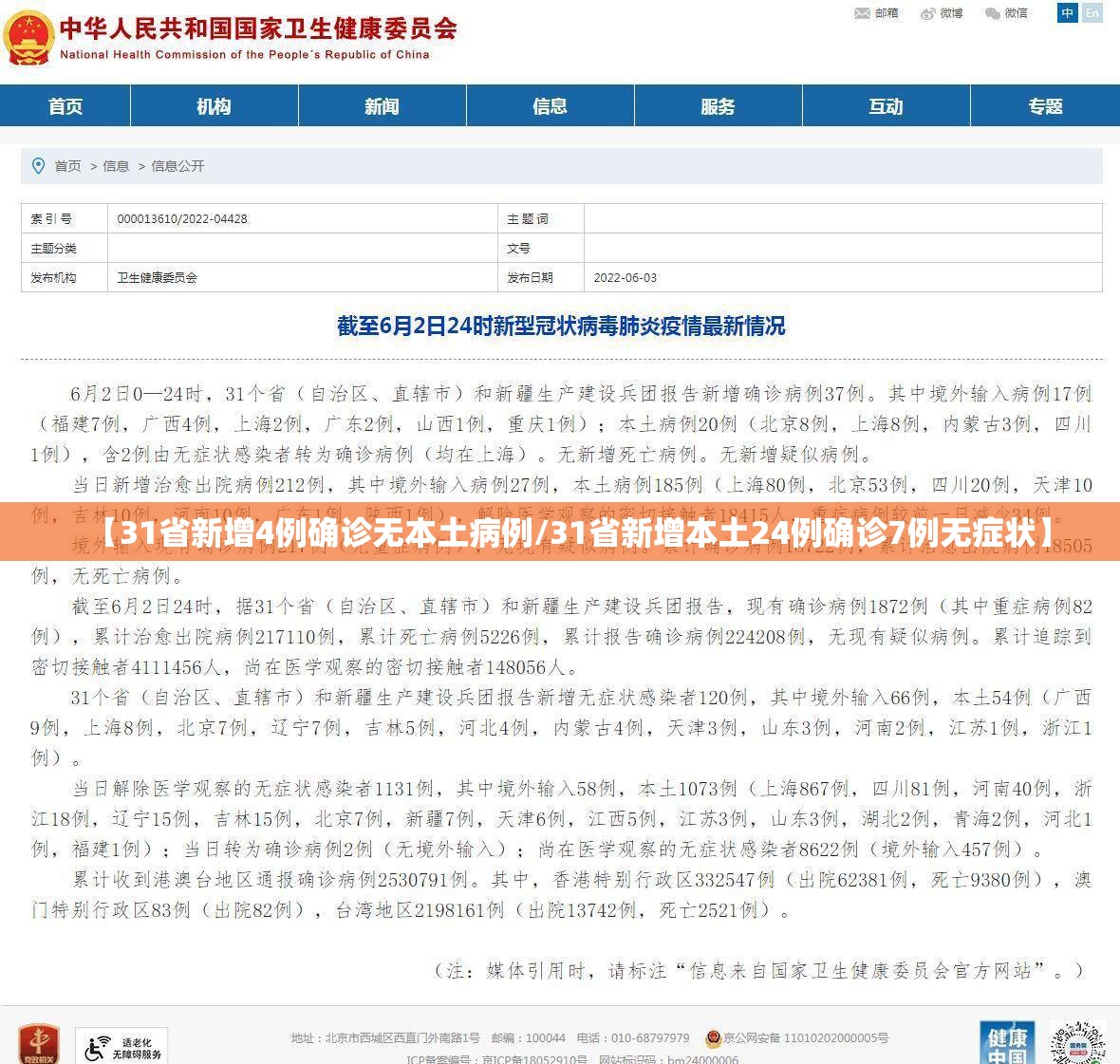Open the 微博 Weibo icon link
1120x1064 pixels.
coord(942,13)
